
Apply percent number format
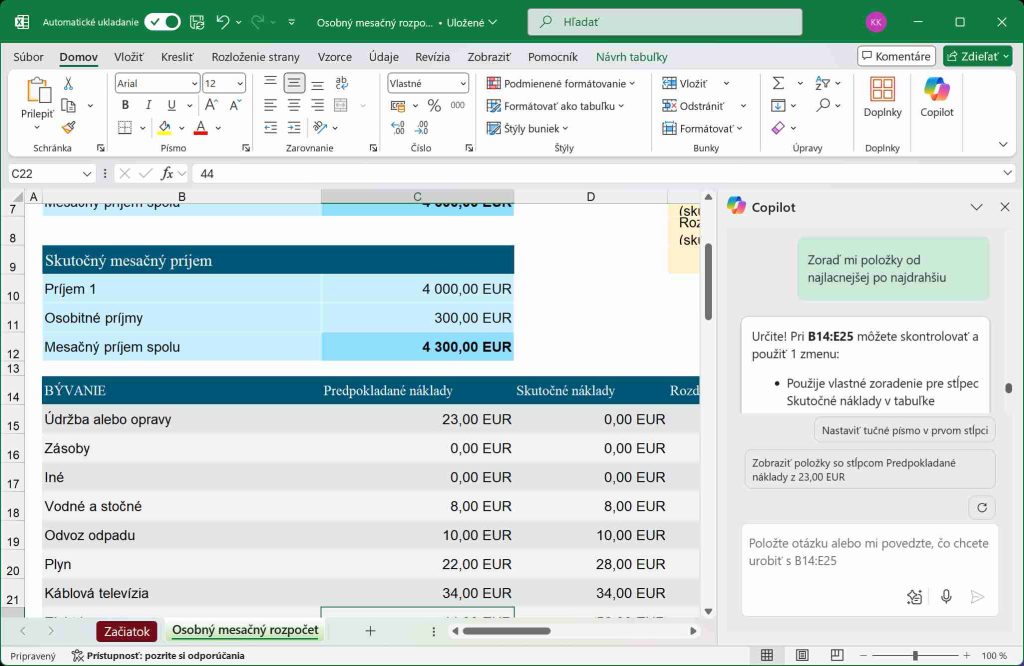point(432,105)
